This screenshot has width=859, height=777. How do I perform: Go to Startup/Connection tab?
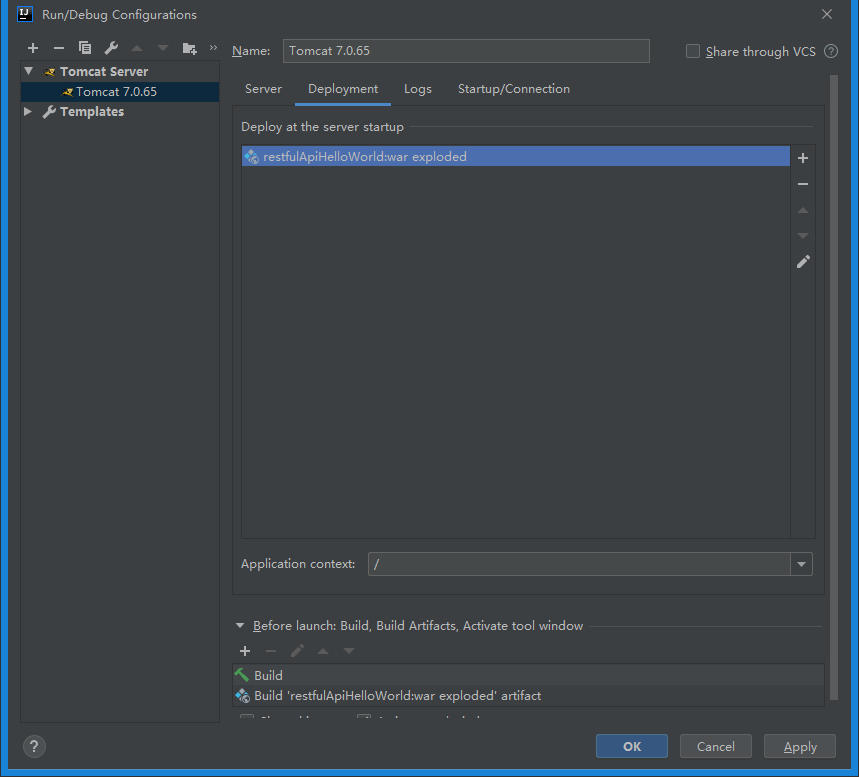(513, 89)
